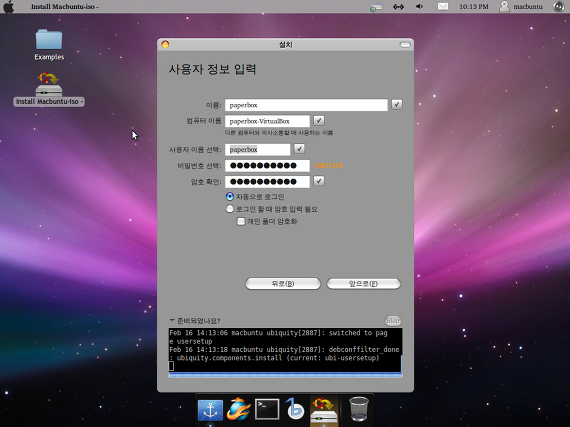Select the Install Macbuntu-iso desktop icon
Screen dimensions: 570x427
[x=49, y=89]
